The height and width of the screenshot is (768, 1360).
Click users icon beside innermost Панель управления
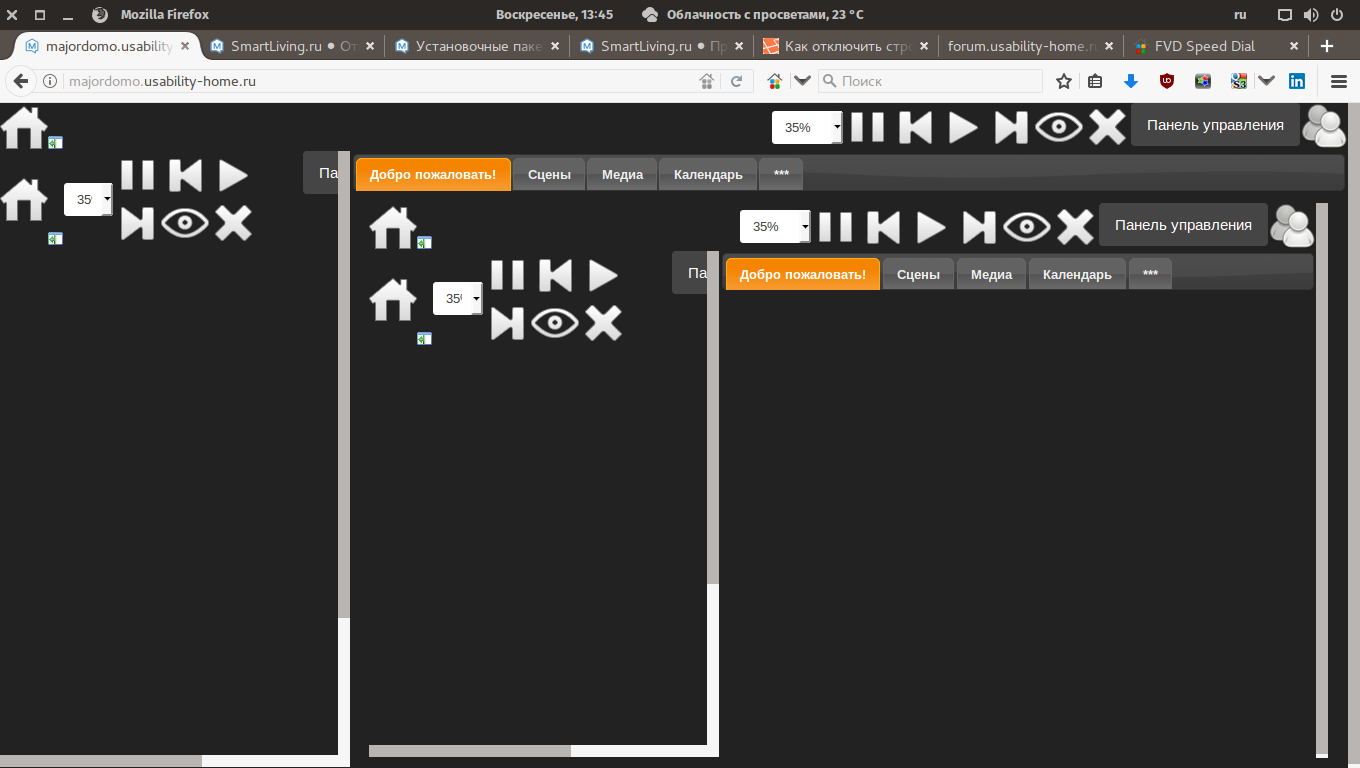pyautogui.click(x=1292, y=227)
